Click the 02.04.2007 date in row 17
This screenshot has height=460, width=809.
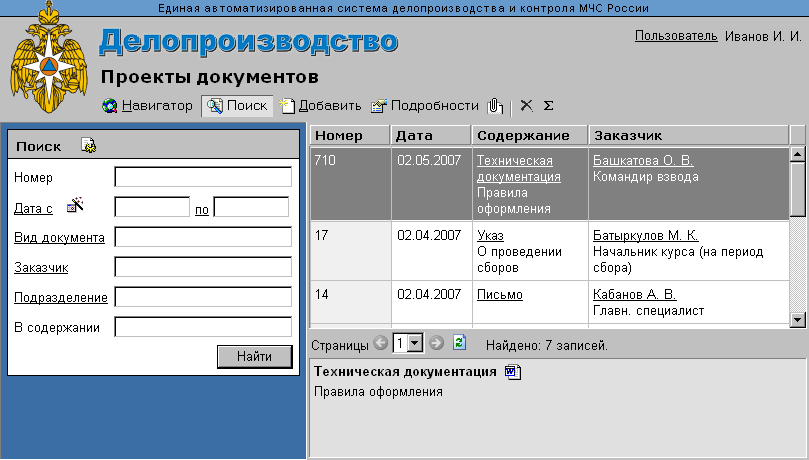point(429,236)
